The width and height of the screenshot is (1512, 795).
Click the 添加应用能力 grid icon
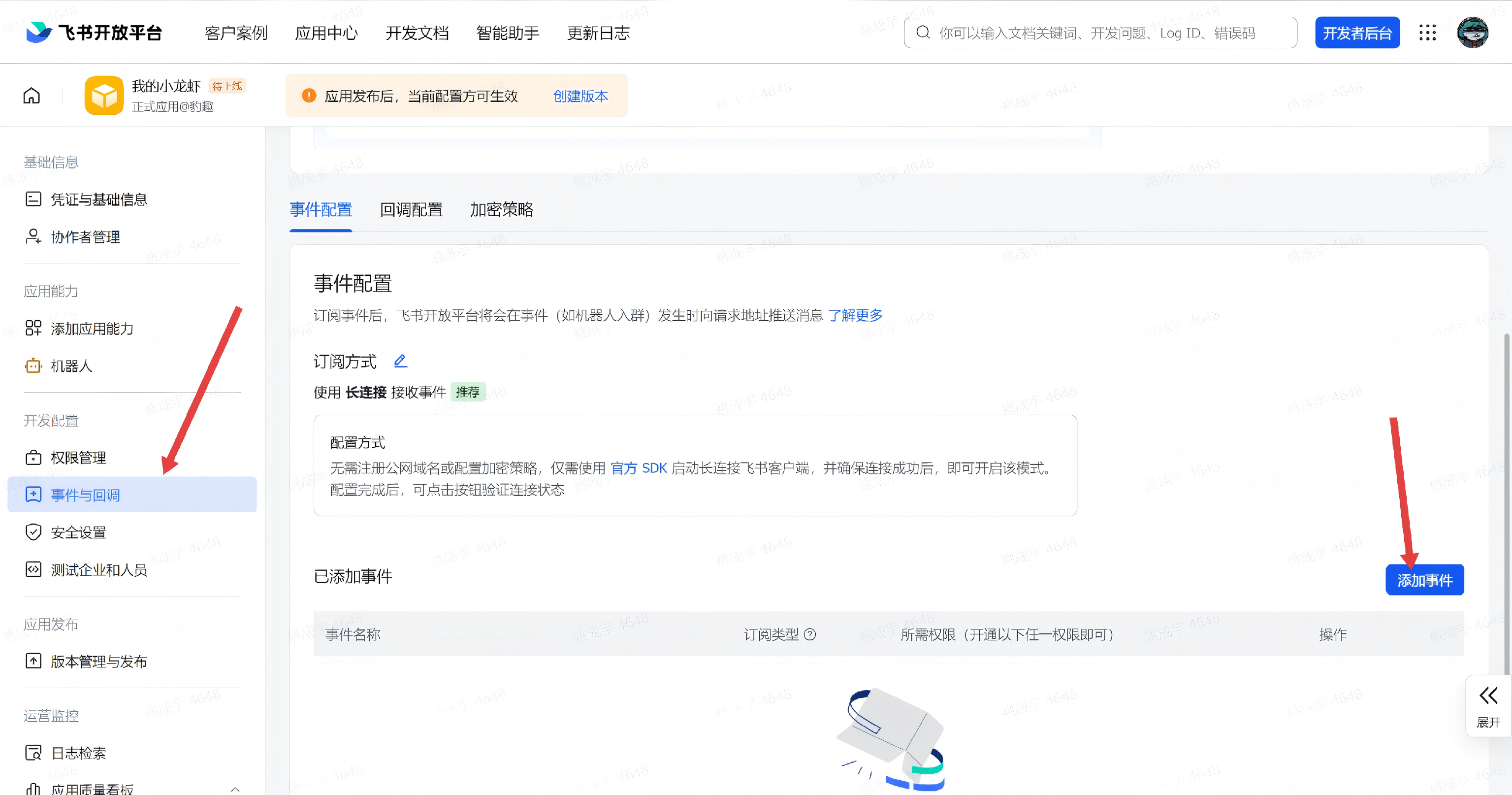[x=33, y=328]
